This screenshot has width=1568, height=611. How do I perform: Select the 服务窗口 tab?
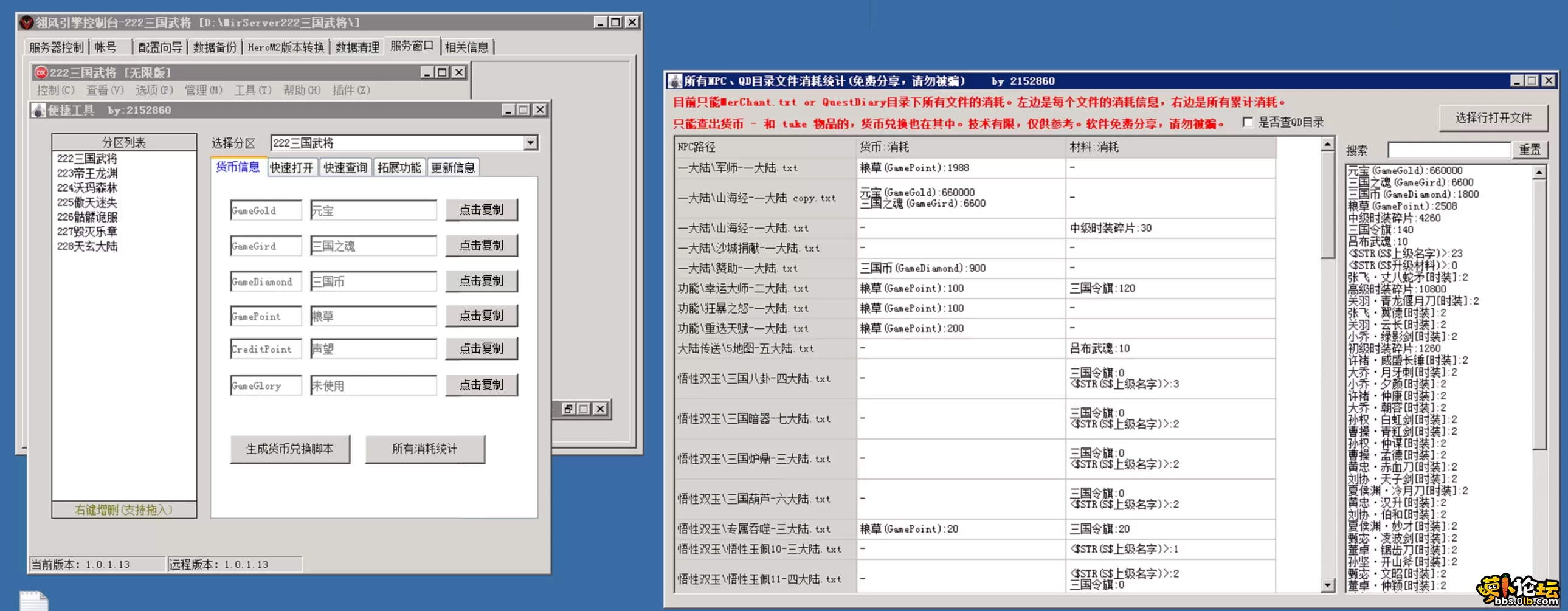tap(412, 46)
